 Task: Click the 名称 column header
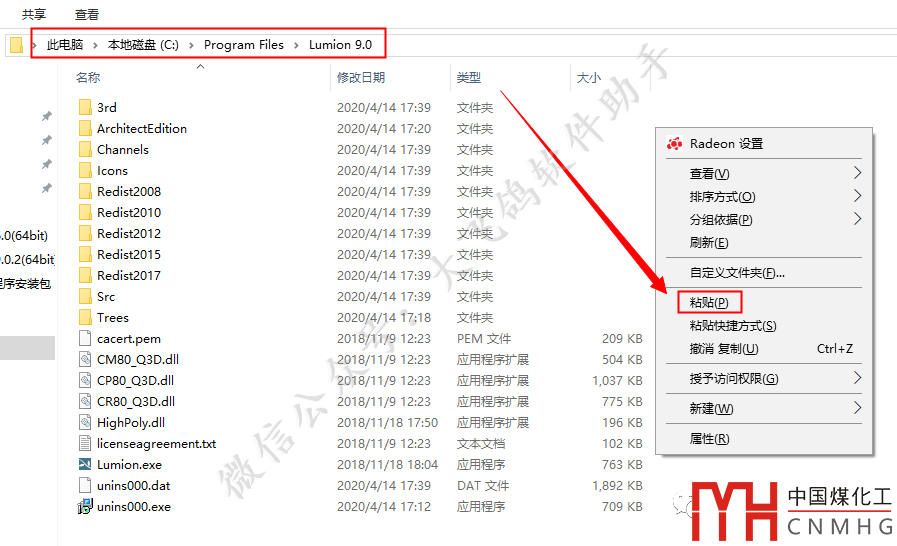[88, 78]
